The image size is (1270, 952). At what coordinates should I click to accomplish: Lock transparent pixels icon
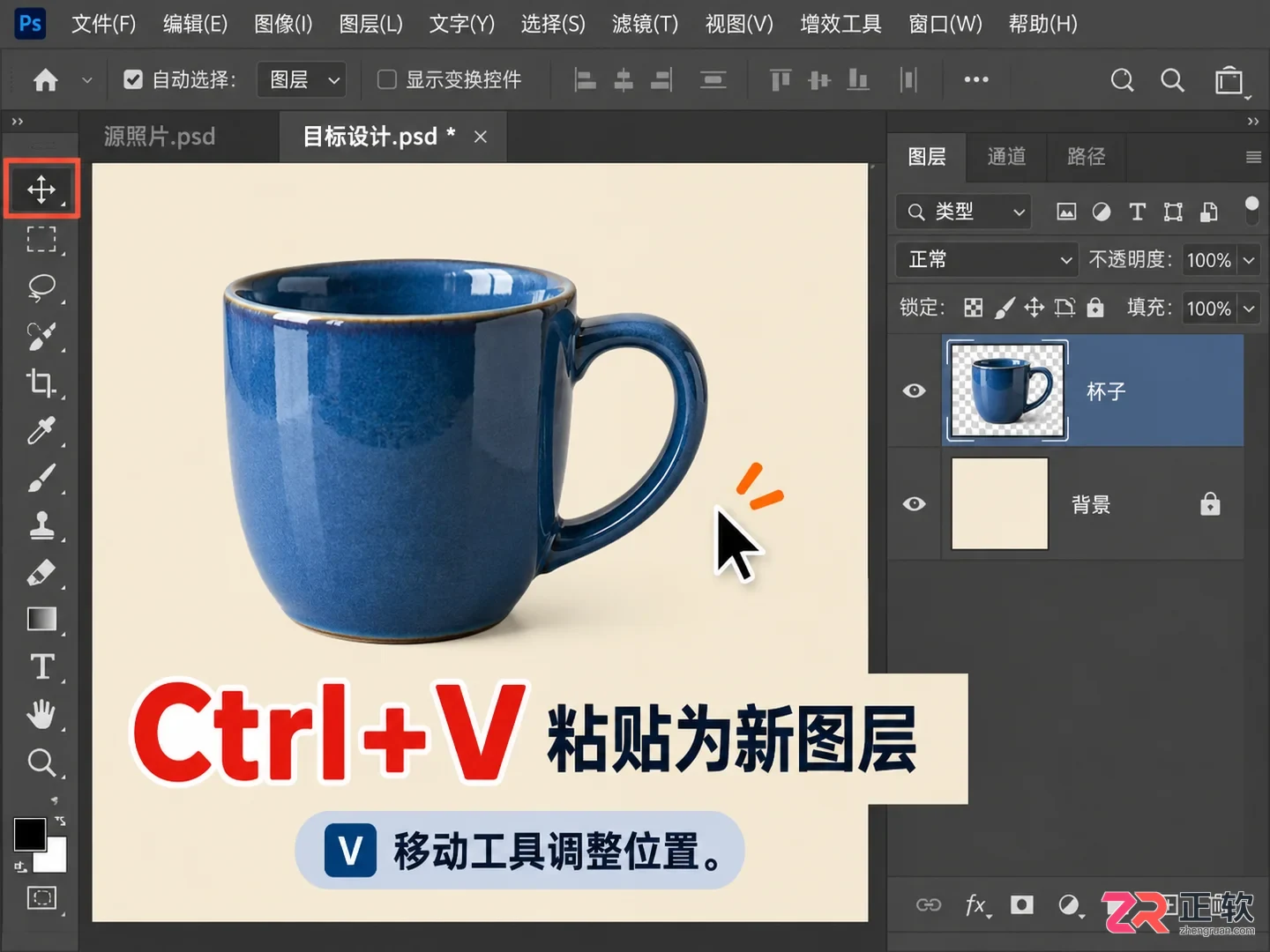(974, 308)
